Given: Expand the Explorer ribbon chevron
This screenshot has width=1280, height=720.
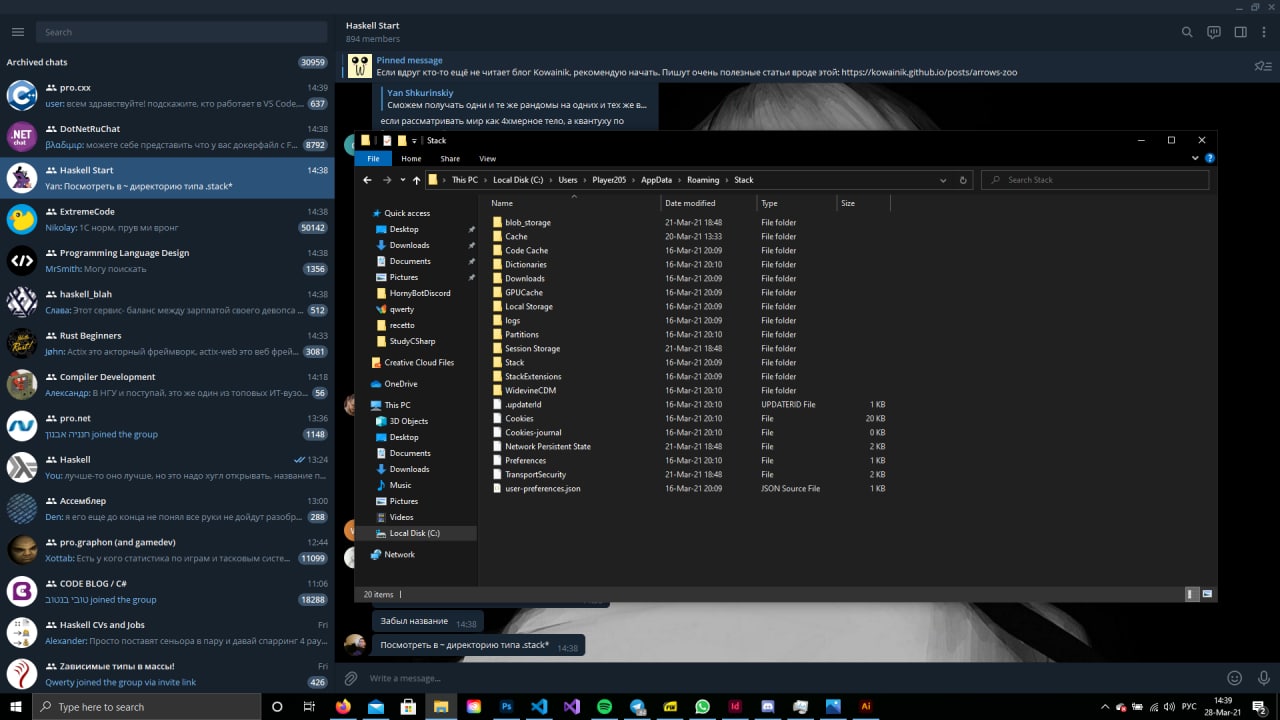Looking at the screenshot, I should 1196,158.
